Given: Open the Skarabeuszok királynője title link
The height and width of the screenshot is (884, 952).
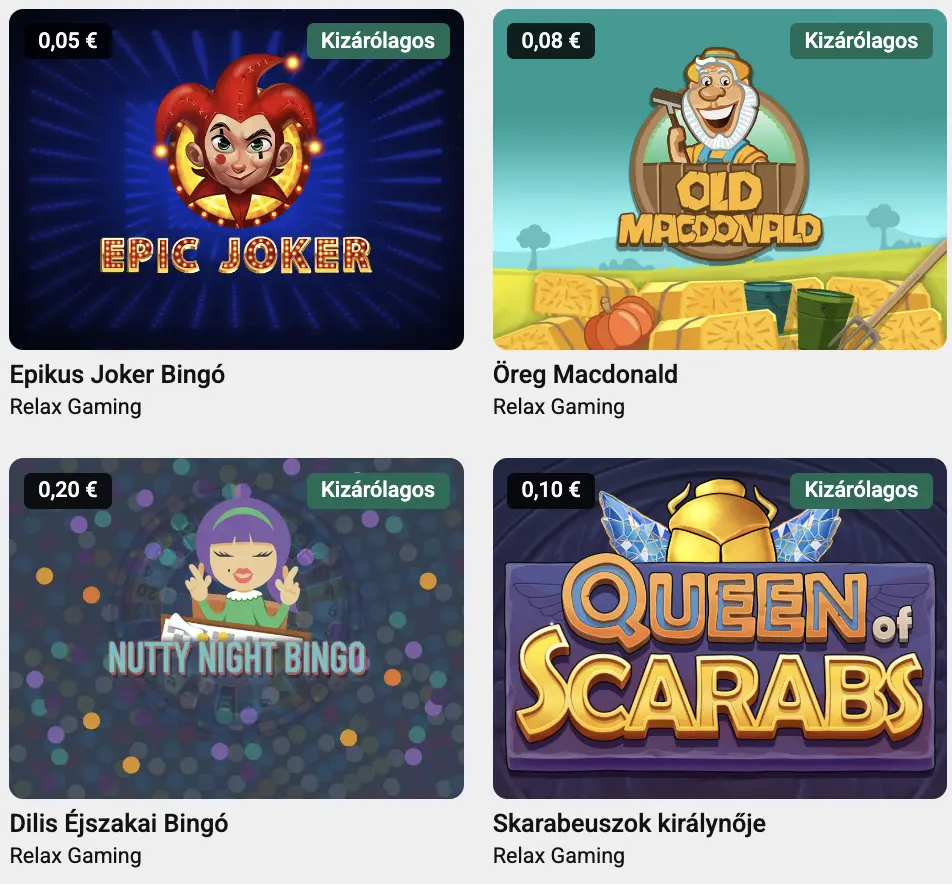Looking at the screenshot, I should (630, 824).
